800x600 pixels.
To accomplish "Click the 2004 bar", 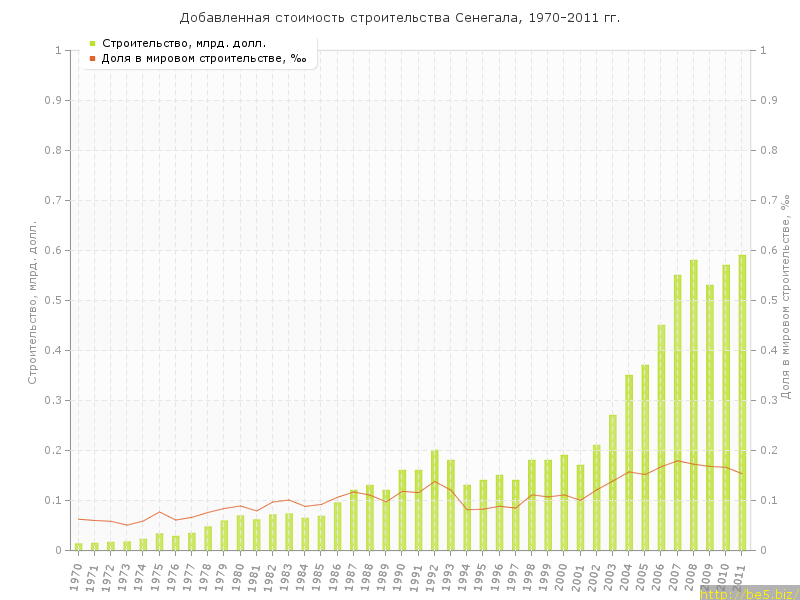I will (629, 462).
